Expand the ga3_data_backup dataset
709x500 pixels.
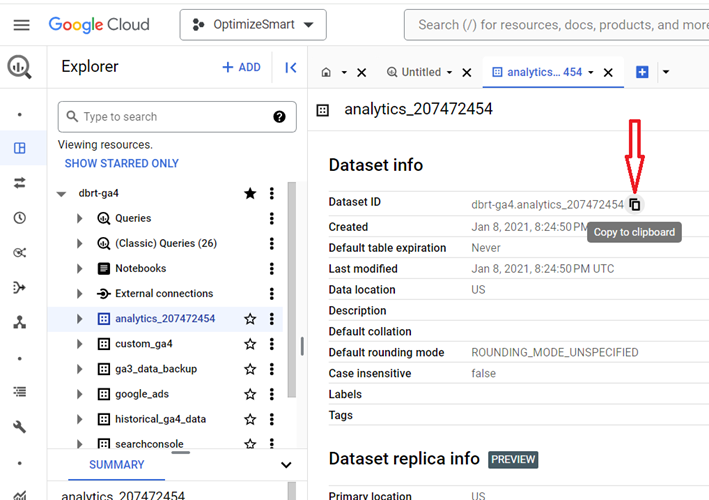click(x=80, y=369)
